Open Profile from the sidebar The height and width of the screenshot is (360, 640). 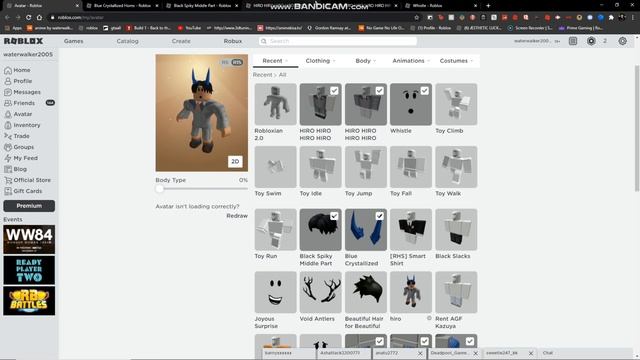click(x=18, y=81)
